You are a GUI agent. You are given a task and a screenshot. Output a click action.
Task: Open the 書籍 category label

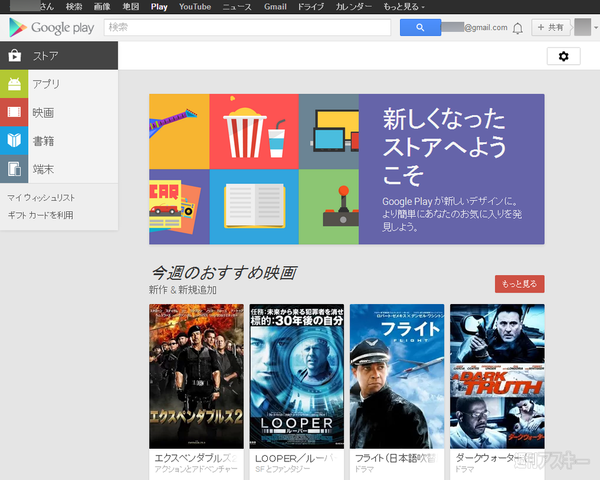[43, 141]
